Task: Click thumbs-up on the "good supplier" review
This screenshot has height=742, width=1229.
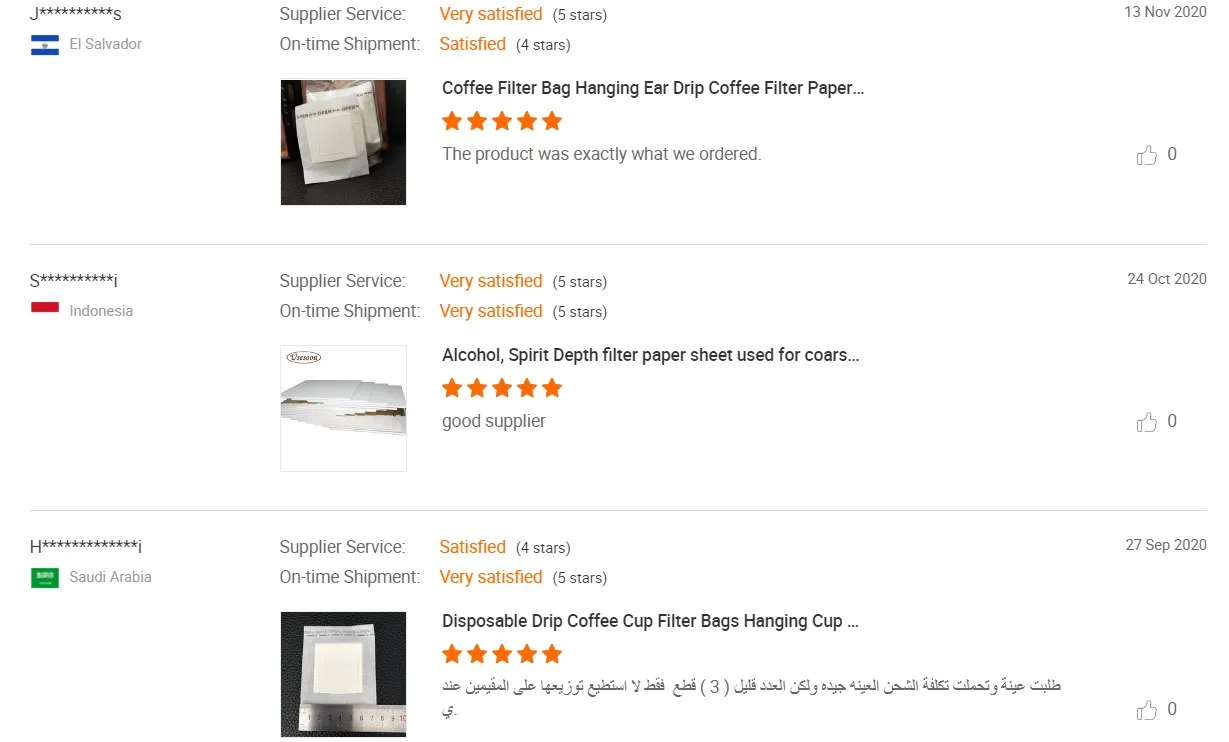Action: tap(1147, 422)
